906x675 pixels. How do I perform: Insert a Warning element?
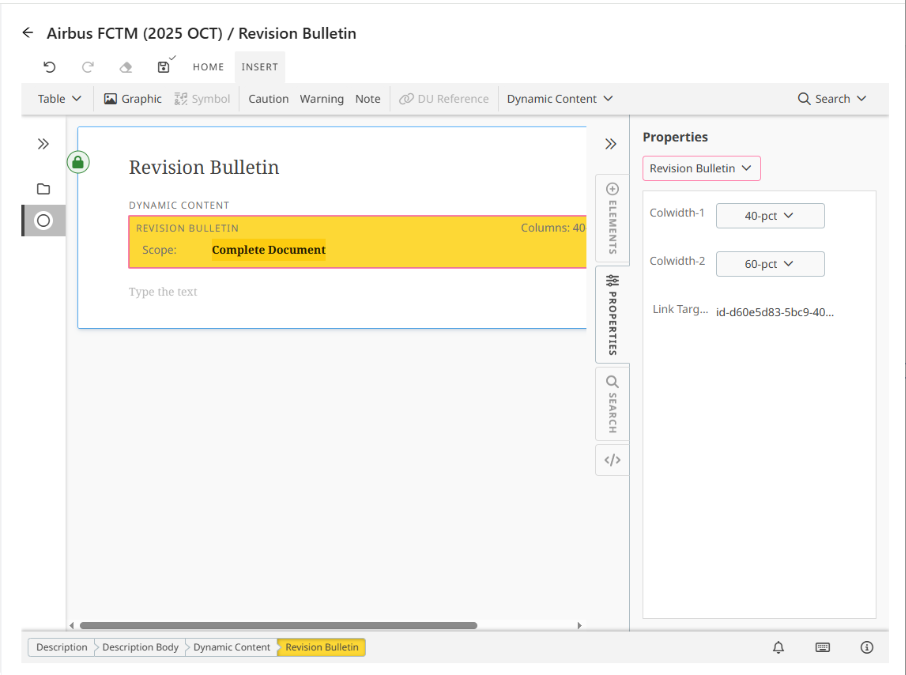pos(321,99)
